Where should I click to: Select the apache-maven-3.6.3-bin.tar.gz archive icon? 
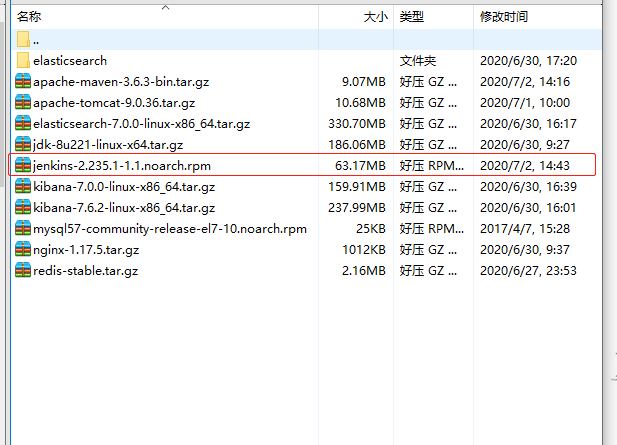pos(23,81)
